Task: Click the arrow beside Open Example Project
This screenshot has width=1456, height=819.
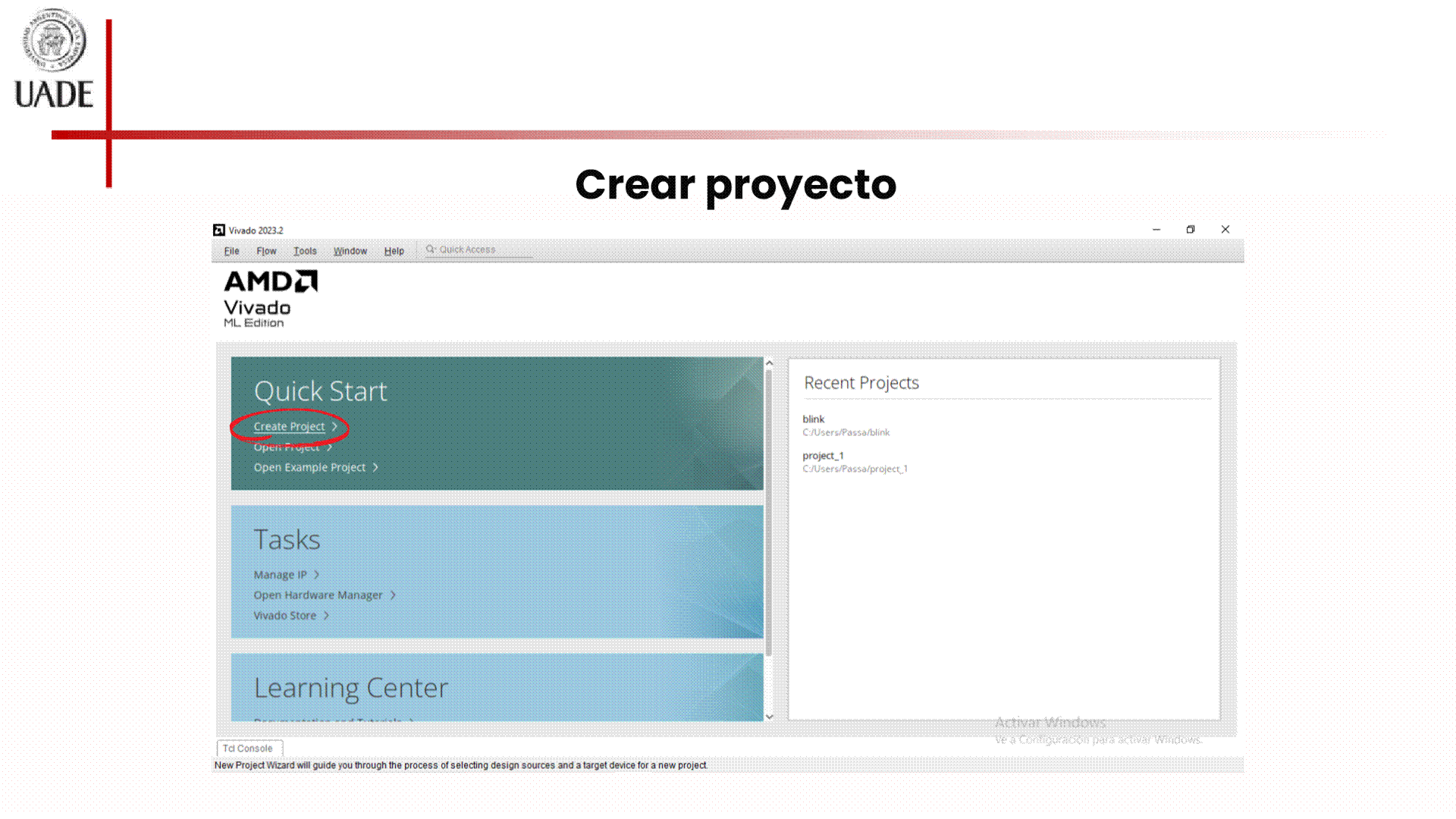Action: (x=375, y=468)
